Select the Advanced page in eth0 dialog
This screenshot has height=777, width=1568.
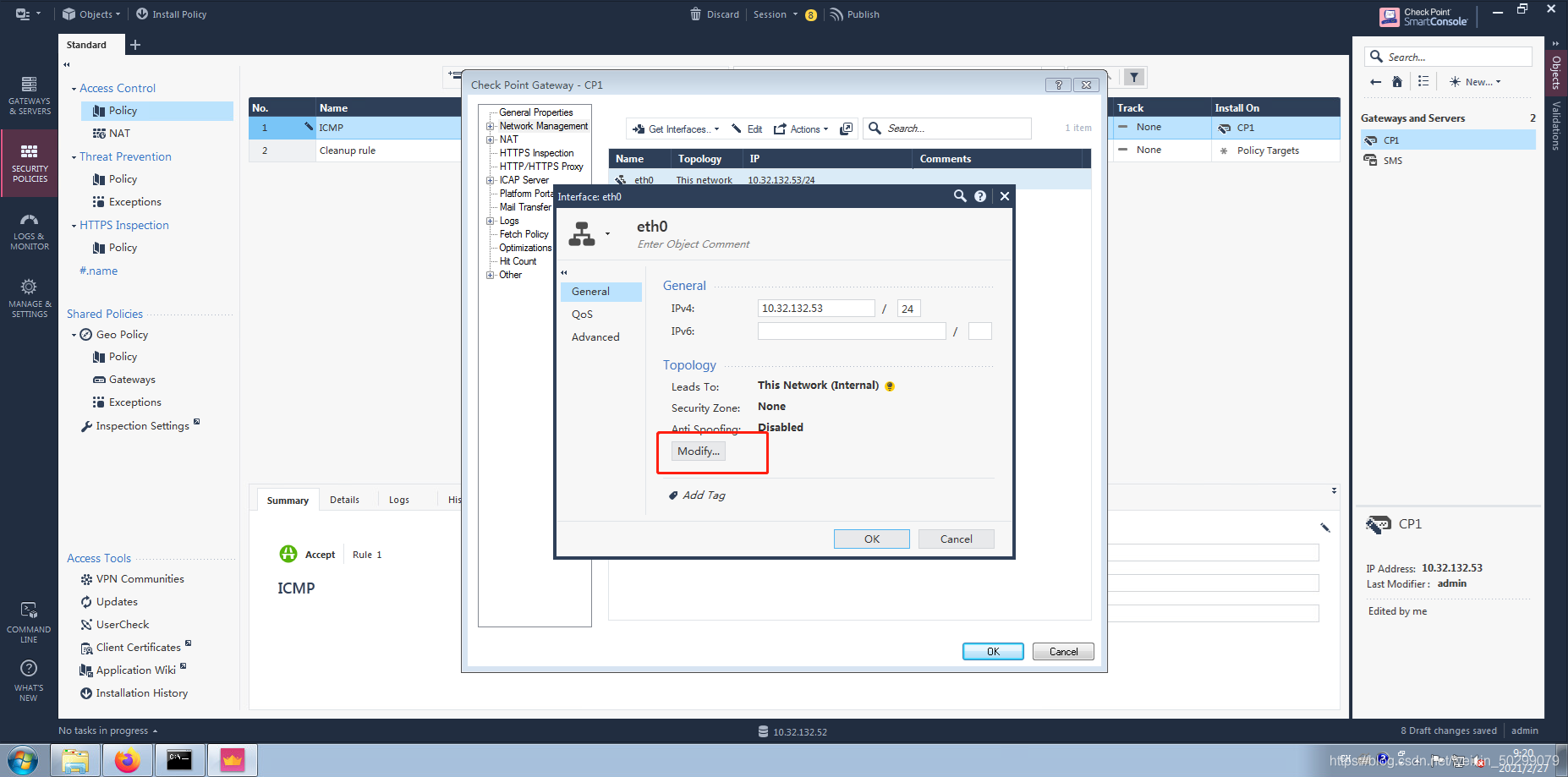(595, 337)
